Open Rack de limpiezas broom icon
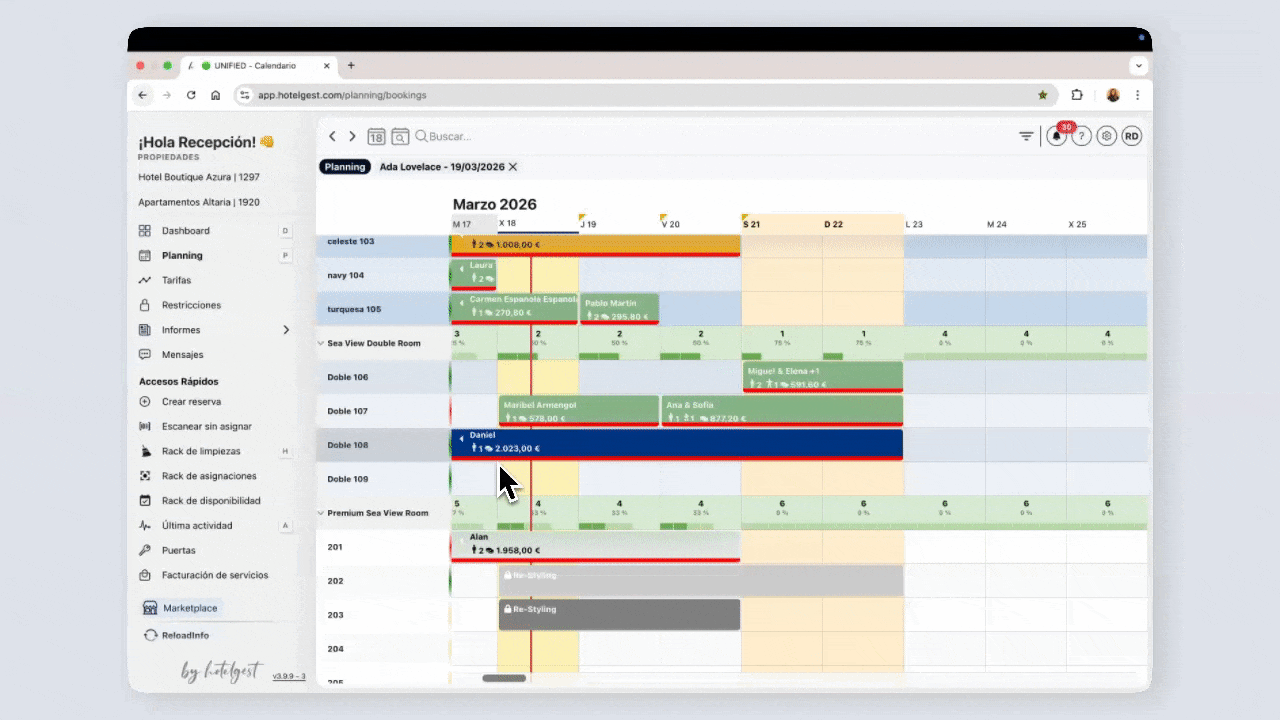The image size is (1280, 720). 145,451
